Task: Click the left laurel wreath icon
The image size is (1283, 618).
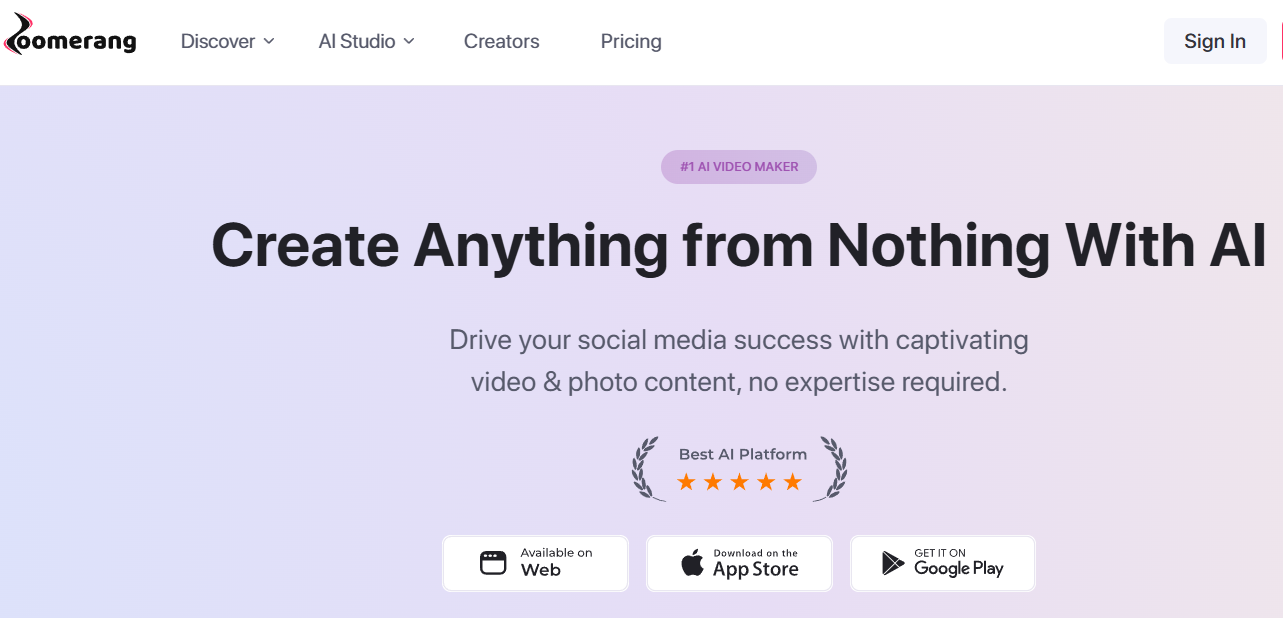Action: point(647,468)
